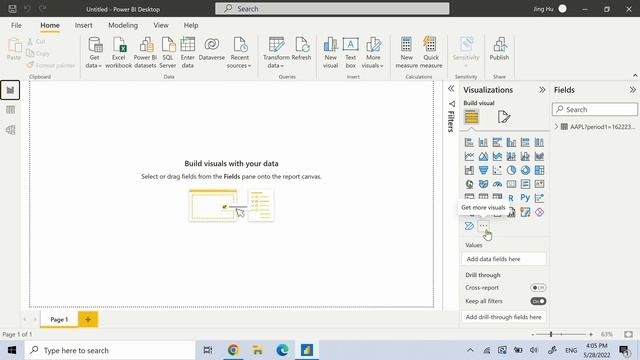Select the clustered bar chart visual

tap(497, 142)
